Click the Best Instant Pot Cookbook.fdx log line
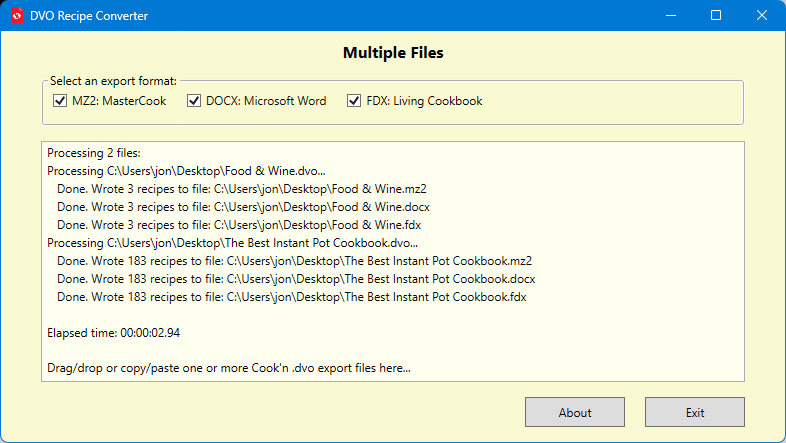 point(291,297)
